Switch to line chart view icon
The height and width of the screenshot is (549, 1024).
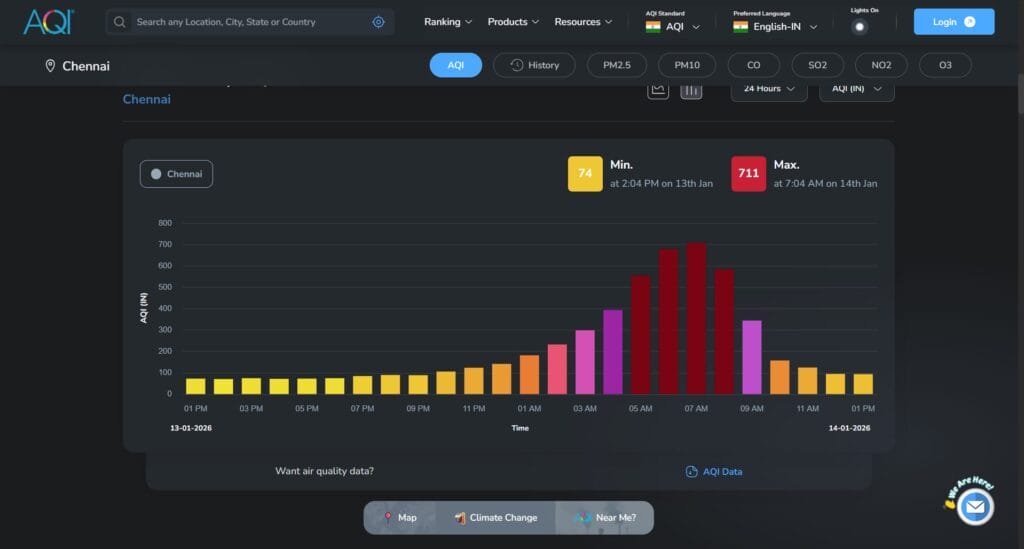[658, 90]
